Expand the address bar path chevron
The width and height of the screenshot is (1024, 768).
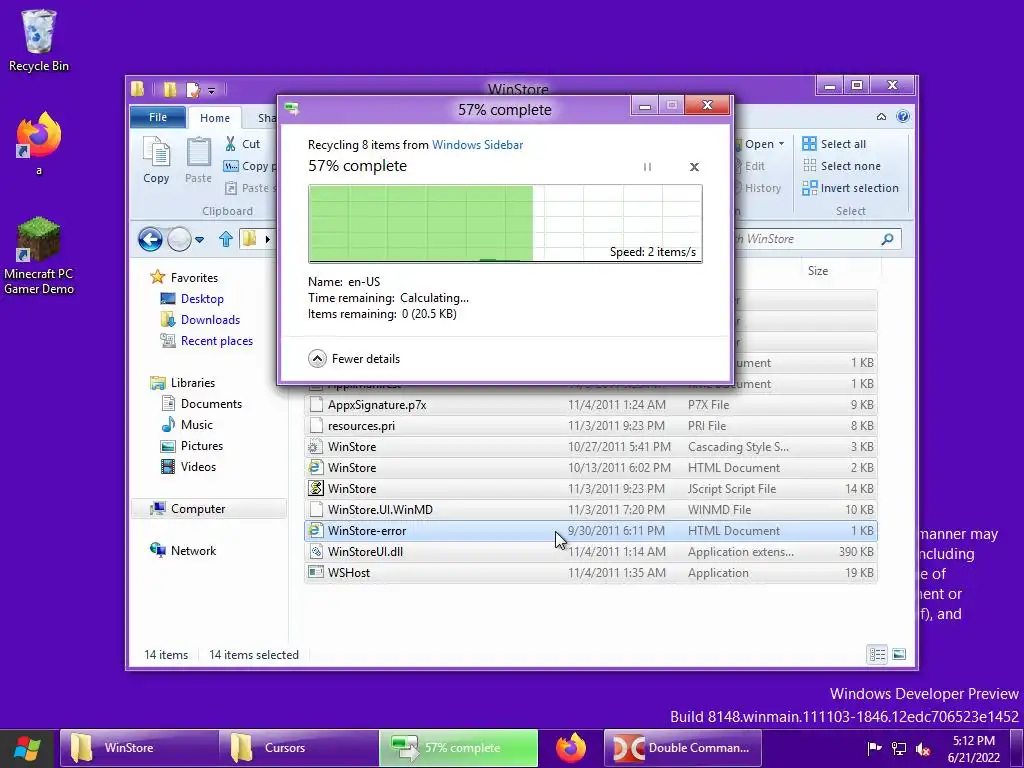(267, 239)
